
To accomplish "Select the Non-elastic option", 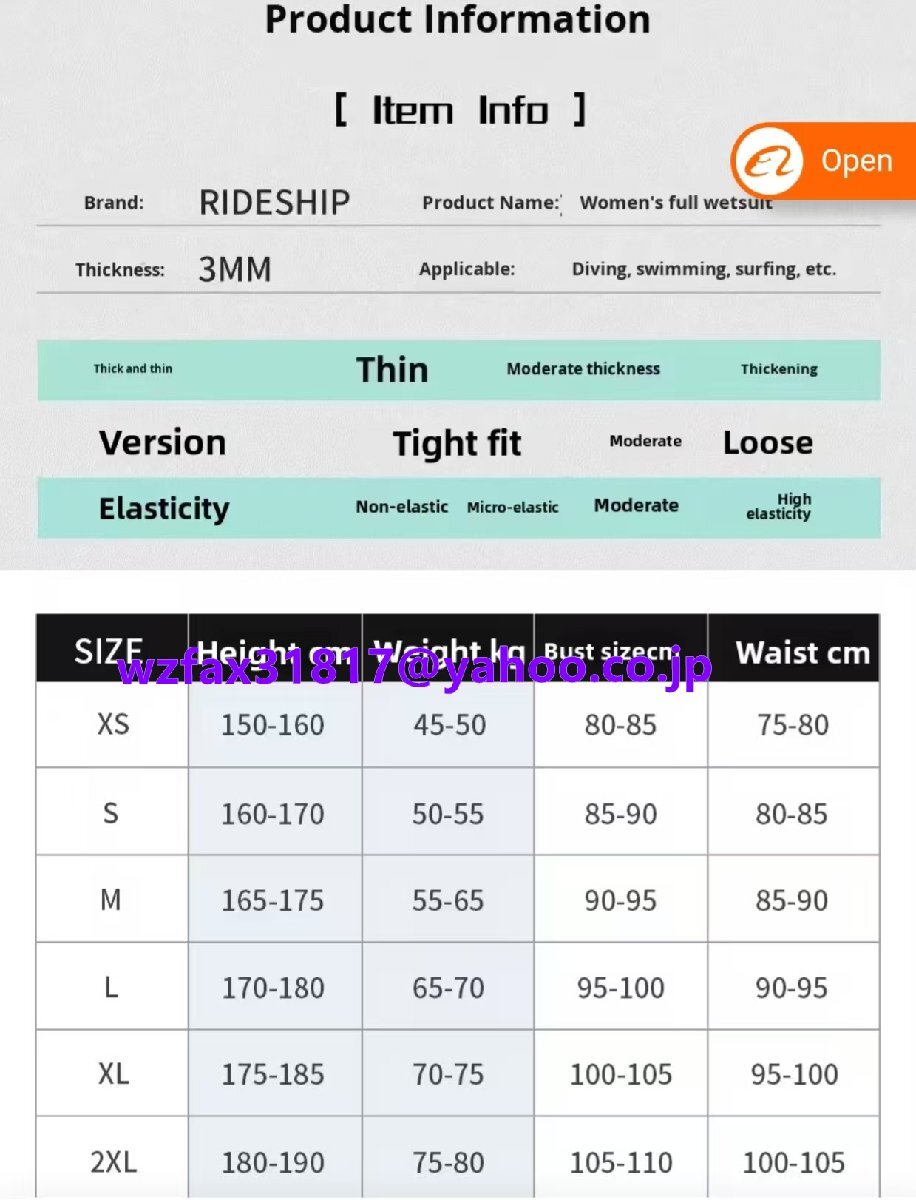I will 402,507.
